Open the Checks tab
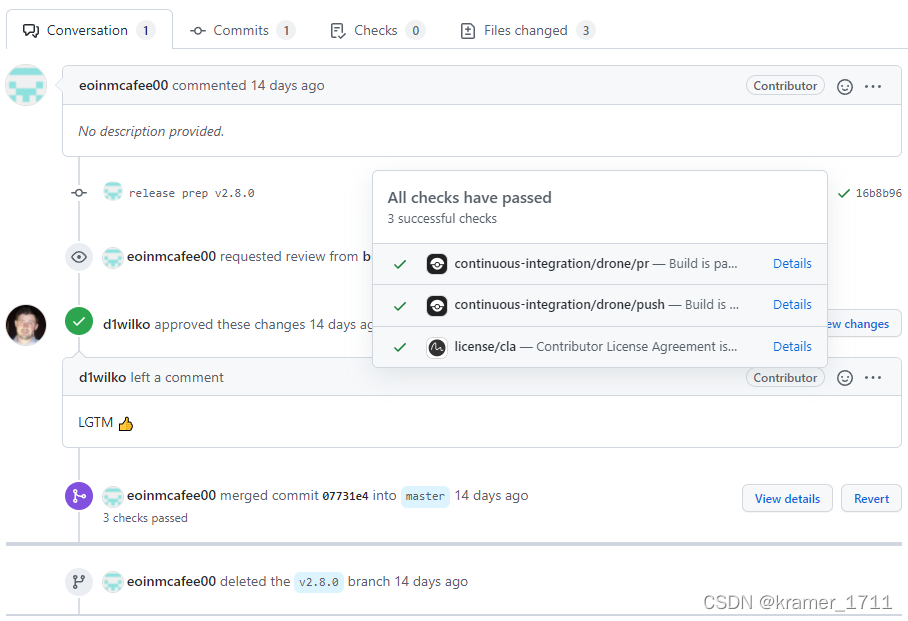The image size is (908, 621). coord(377,30)
